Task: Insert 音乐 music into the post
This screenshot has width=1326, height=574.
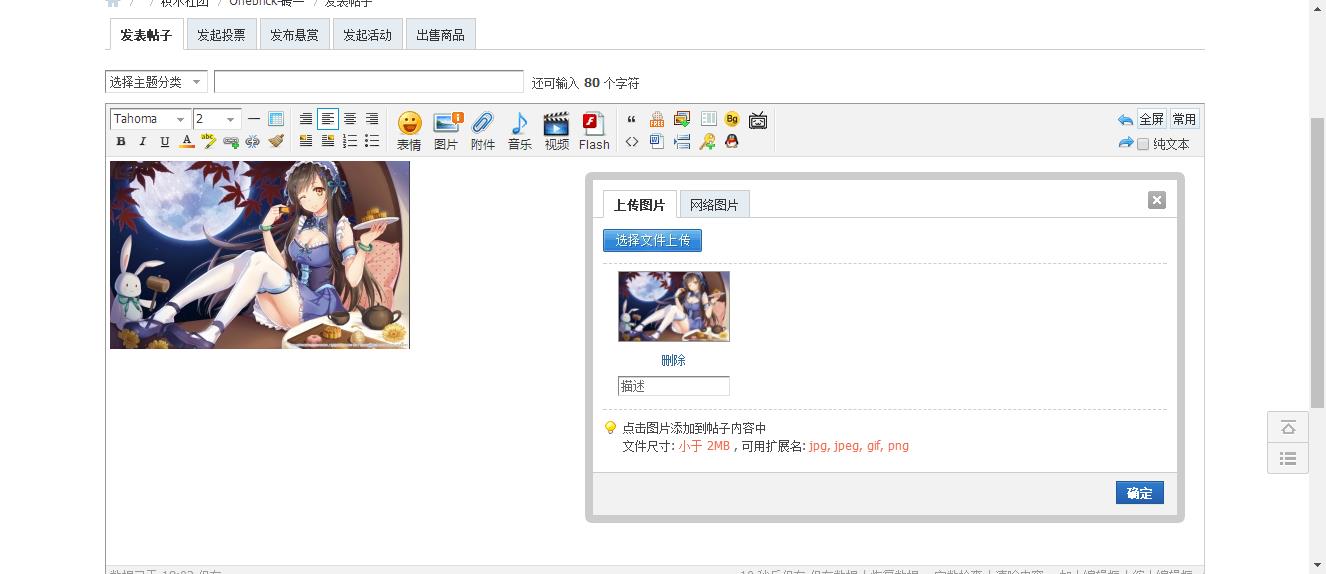Action: pyautogui.click(x=519, y=131)
